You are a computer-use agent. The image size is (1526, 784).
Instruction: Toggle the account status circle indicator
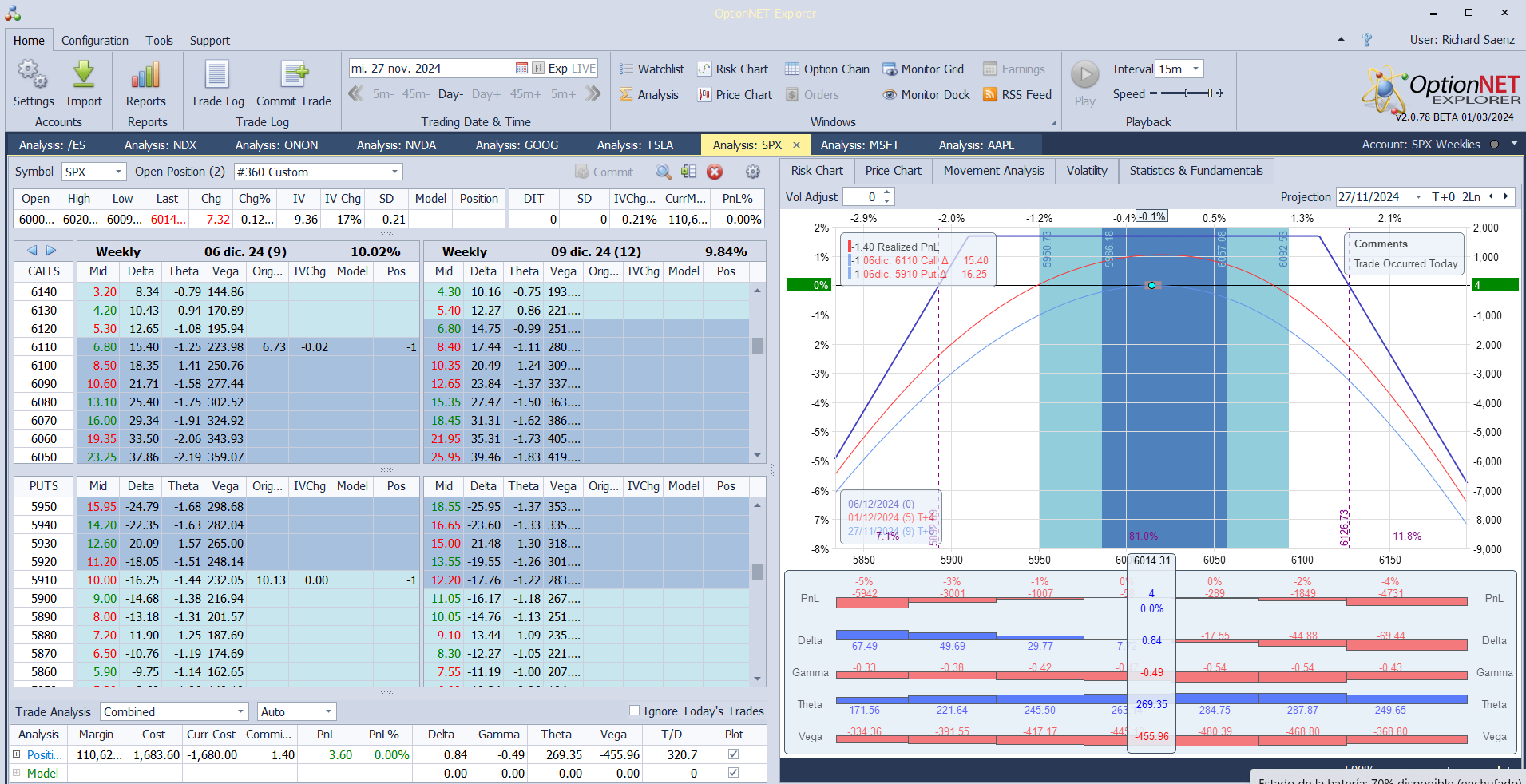(1494, 145)
